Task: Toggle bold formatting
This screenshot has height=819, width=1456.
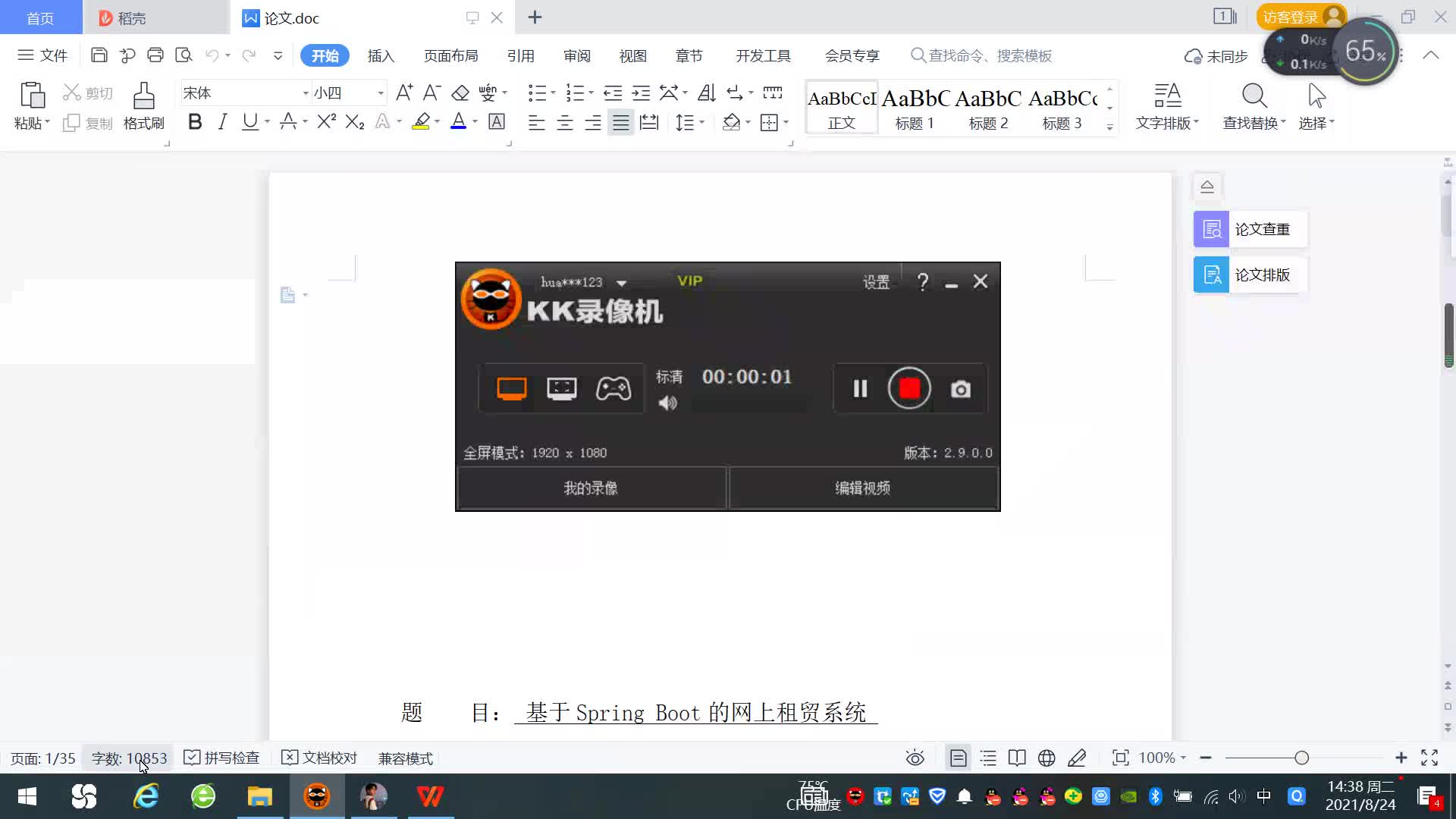Action: click(195, 121)
